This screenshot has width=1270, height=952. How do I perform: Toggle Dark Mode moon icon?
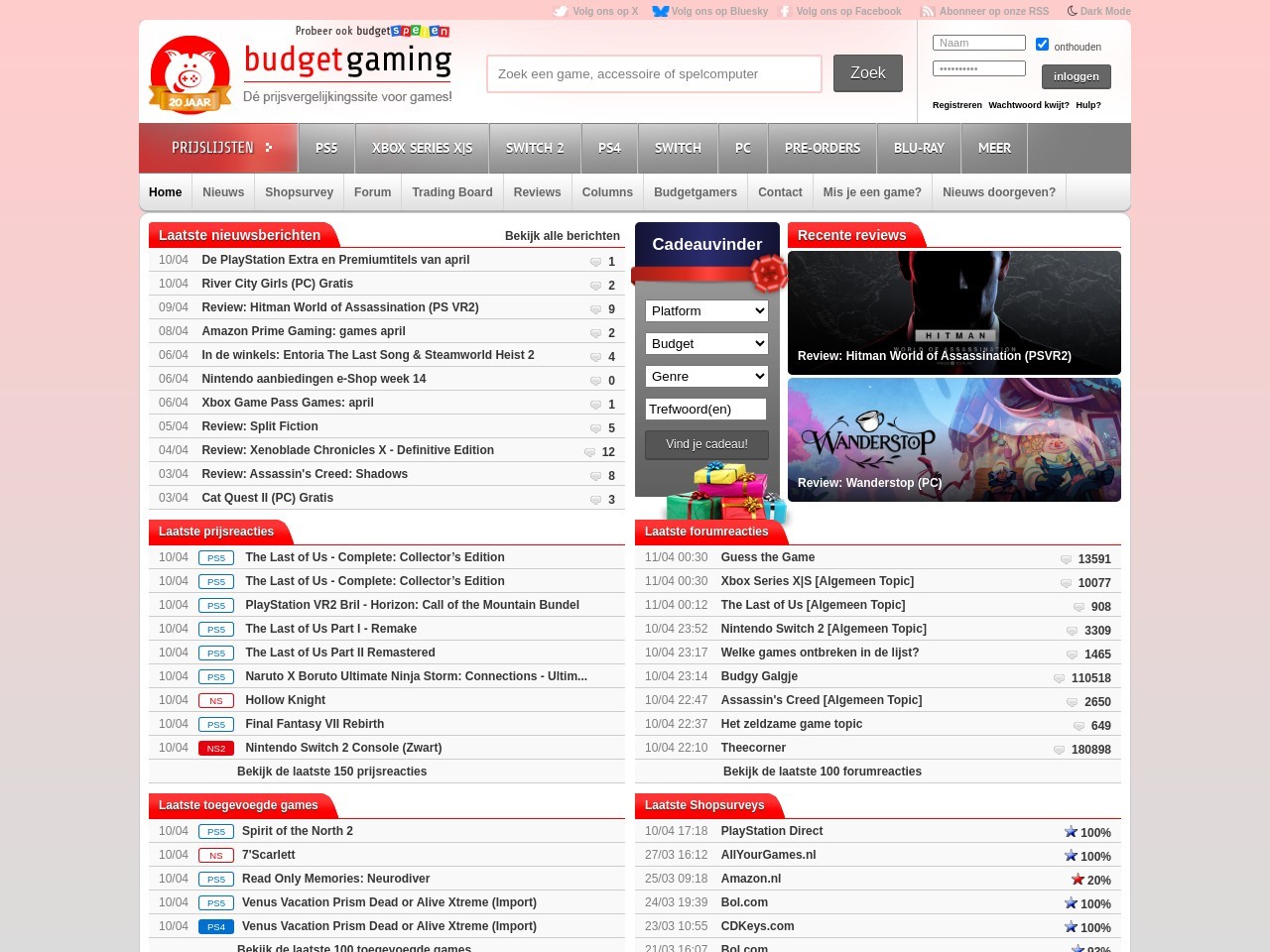(1072, 11)
